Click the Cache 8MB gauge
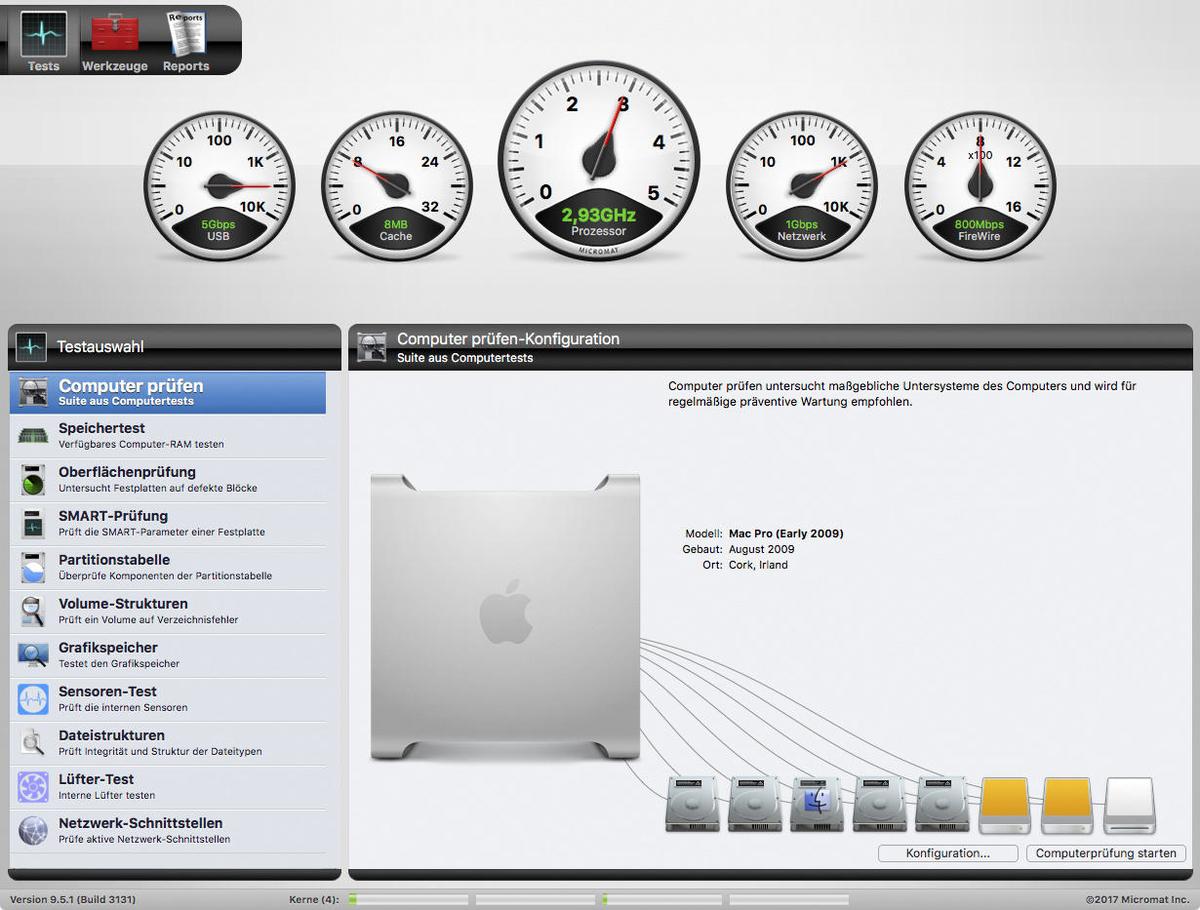The width and height of the screenshot is (1200, 910). pos(396,186)
